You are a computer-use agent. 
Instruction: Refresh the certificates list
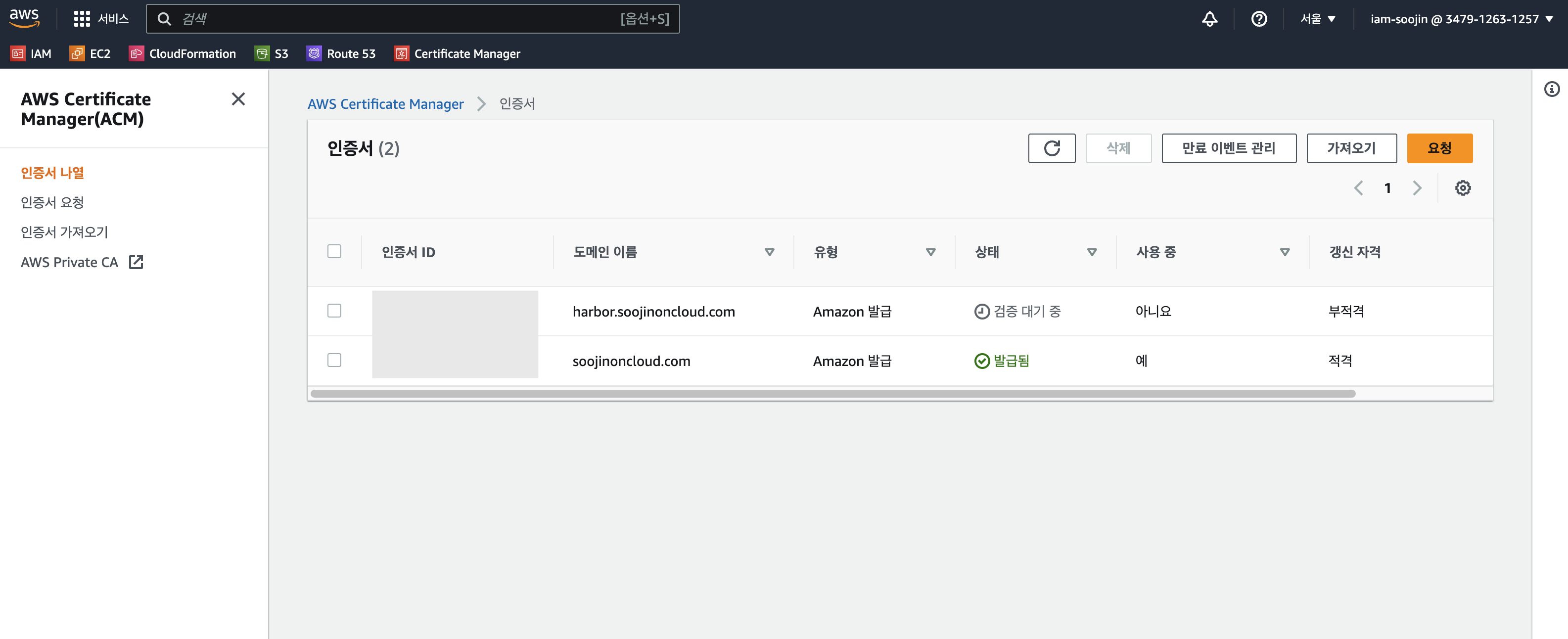pyautogui.click(x=1051, y=148)
